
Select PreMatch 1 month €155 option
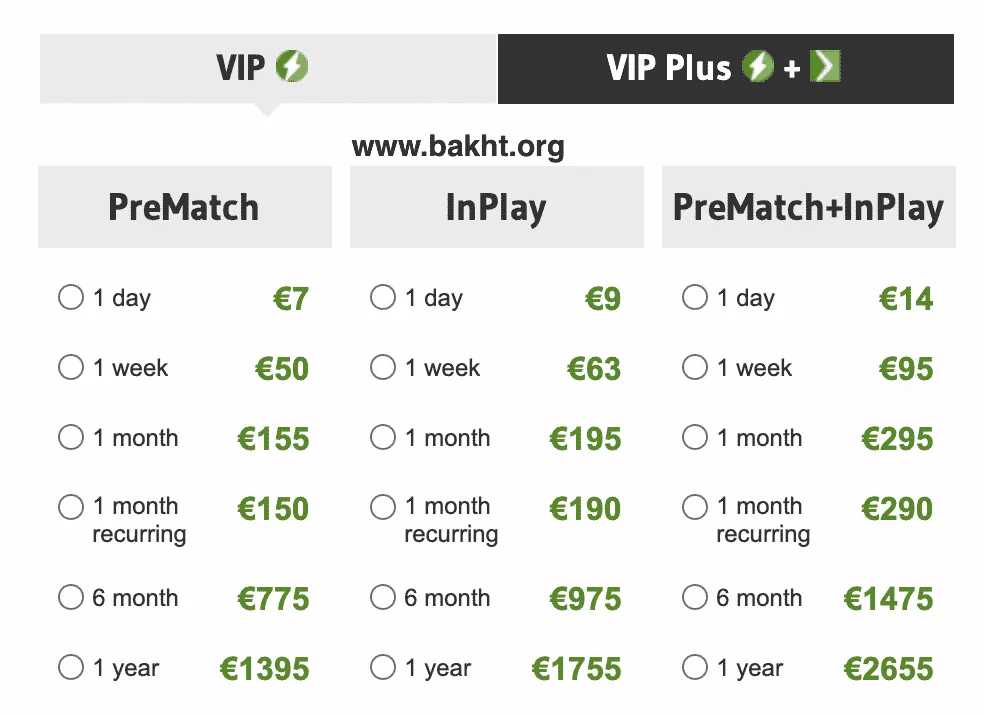point(71,438)
